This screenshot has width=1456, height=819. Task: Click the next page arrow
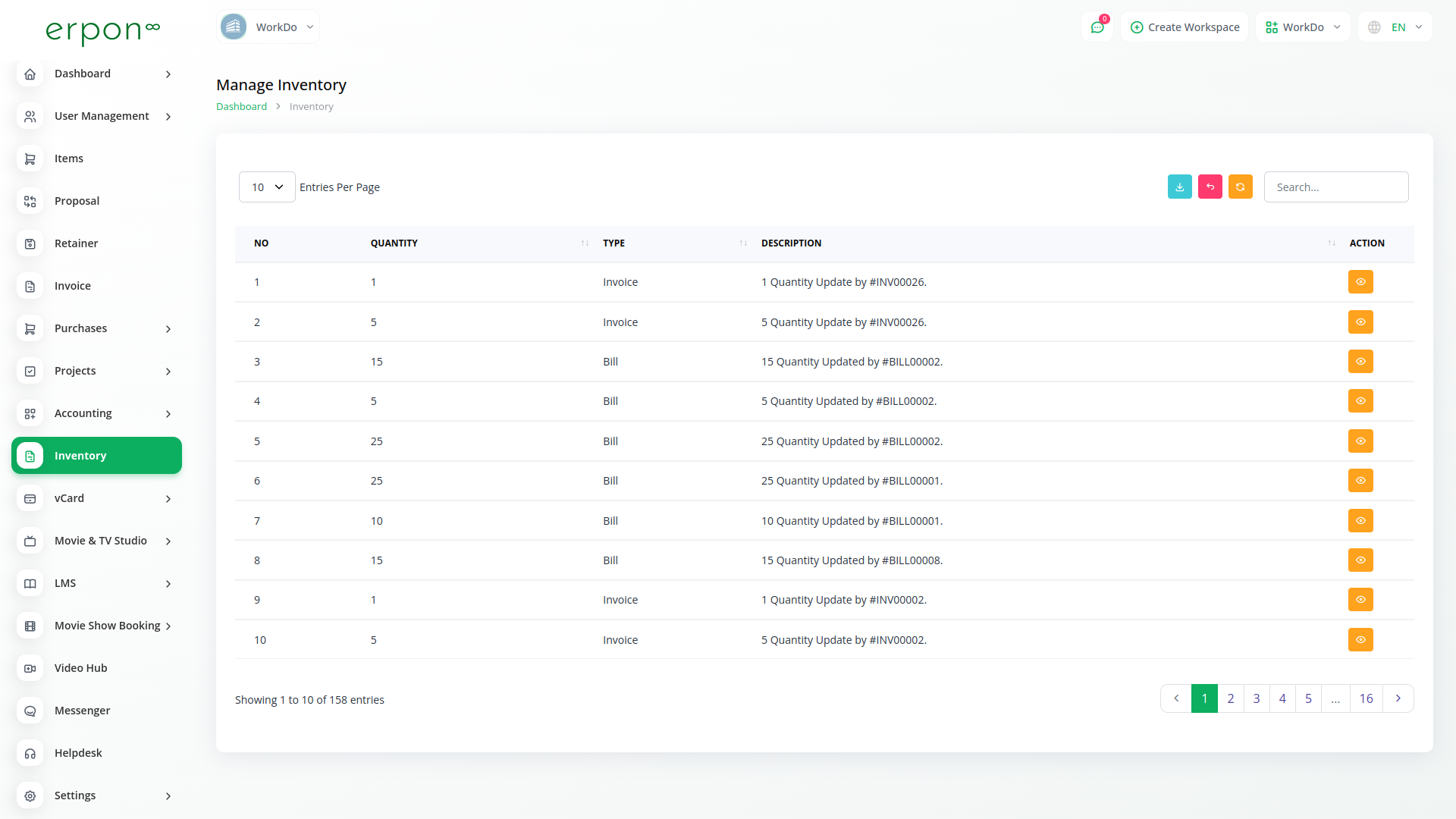tap(1398, 698)
